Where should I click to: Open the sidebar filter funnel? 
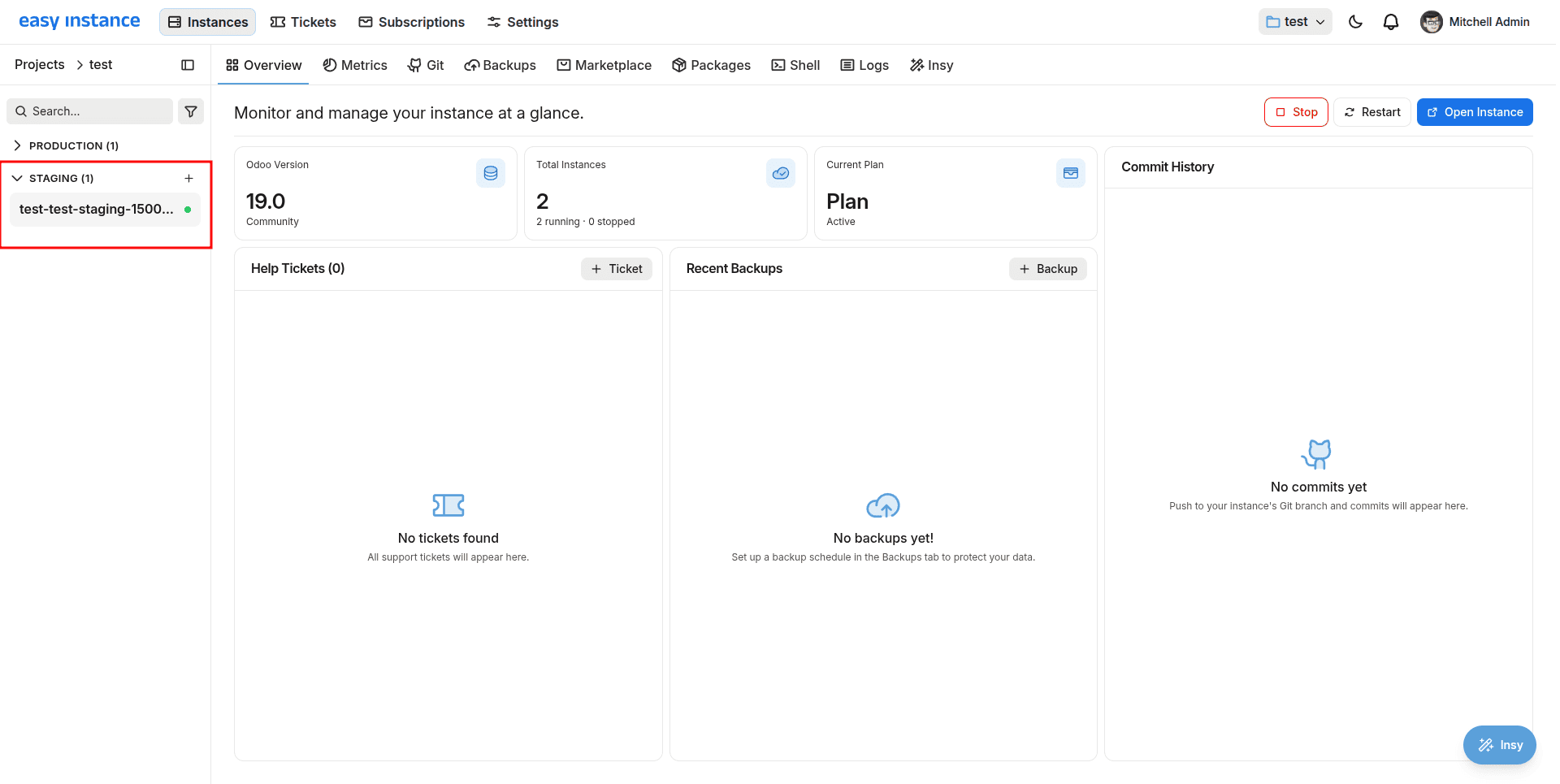pyautogui.click(x=191, y=111)
